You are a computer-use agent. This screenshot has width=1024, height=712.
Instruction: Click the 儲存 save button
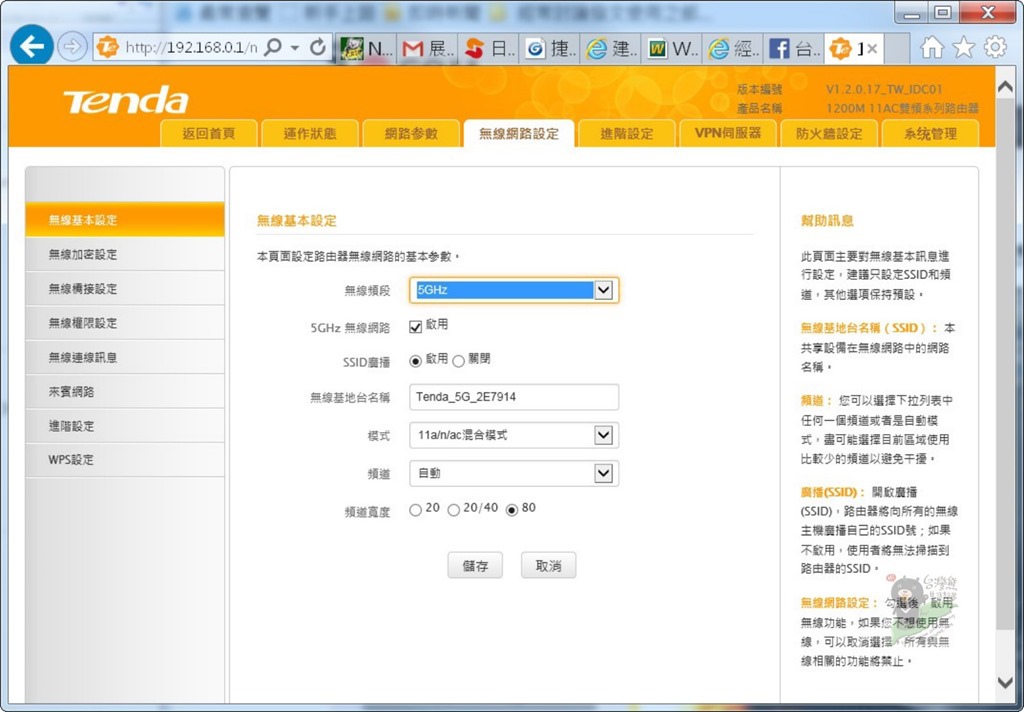tap(475, 566)
